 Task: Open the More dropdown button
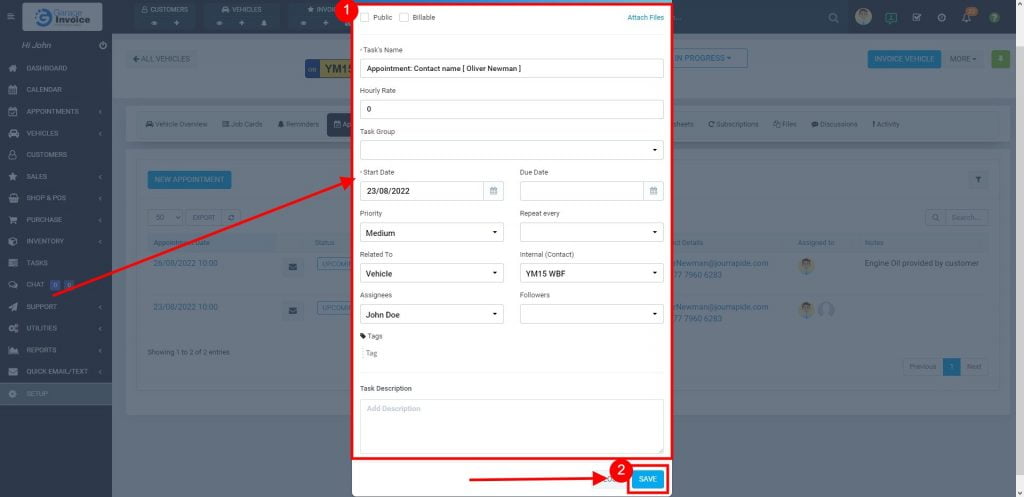coord(963,59)
